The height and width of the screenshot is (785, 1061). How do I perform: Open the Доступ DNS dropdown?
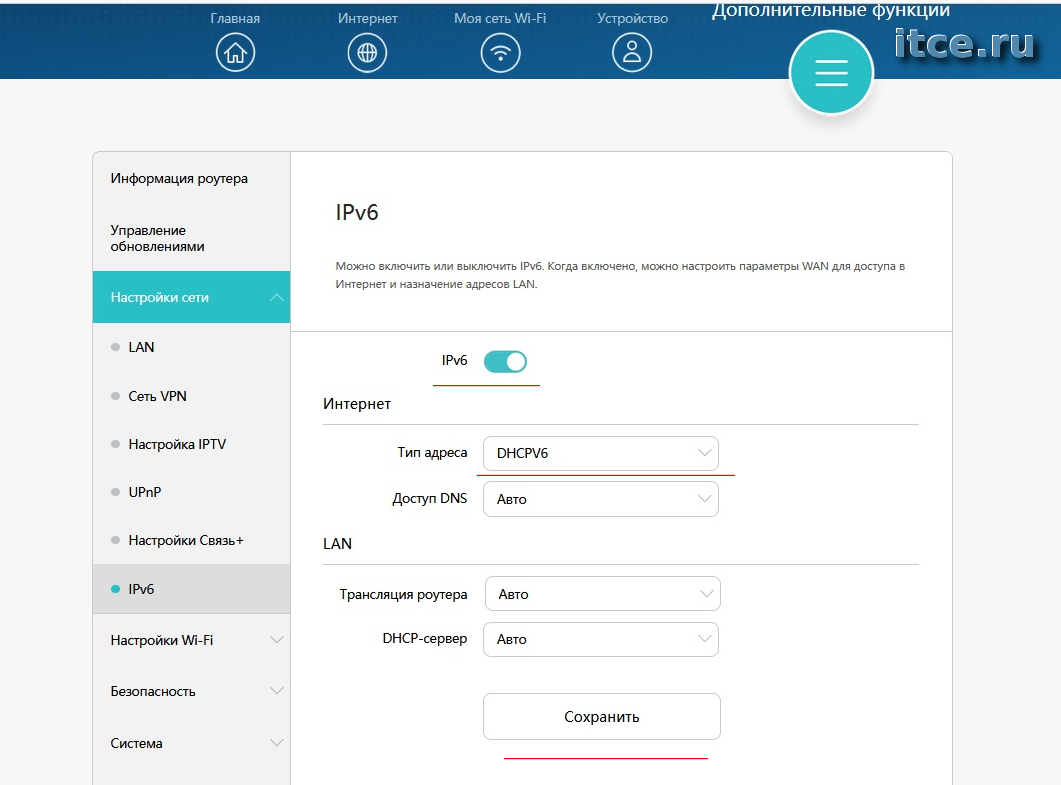point(600,499)
